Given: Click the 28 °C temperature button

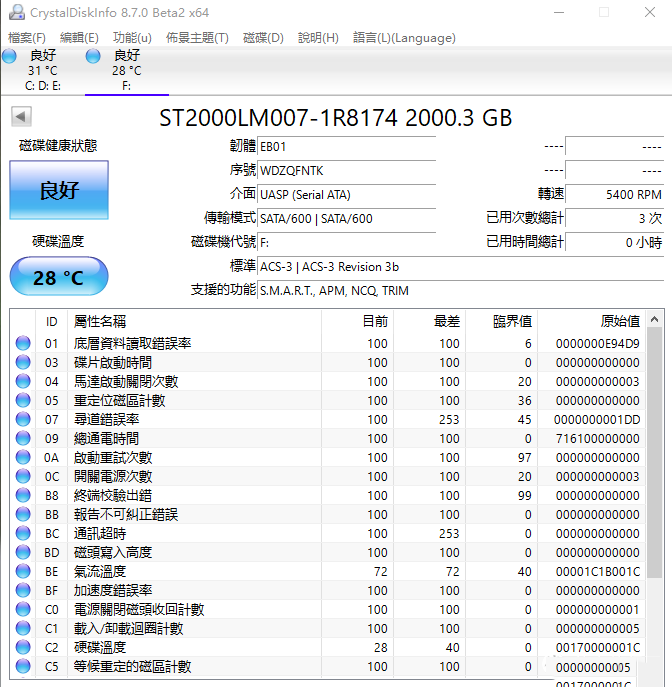Looking at the screenshot, I should point(58,277).
